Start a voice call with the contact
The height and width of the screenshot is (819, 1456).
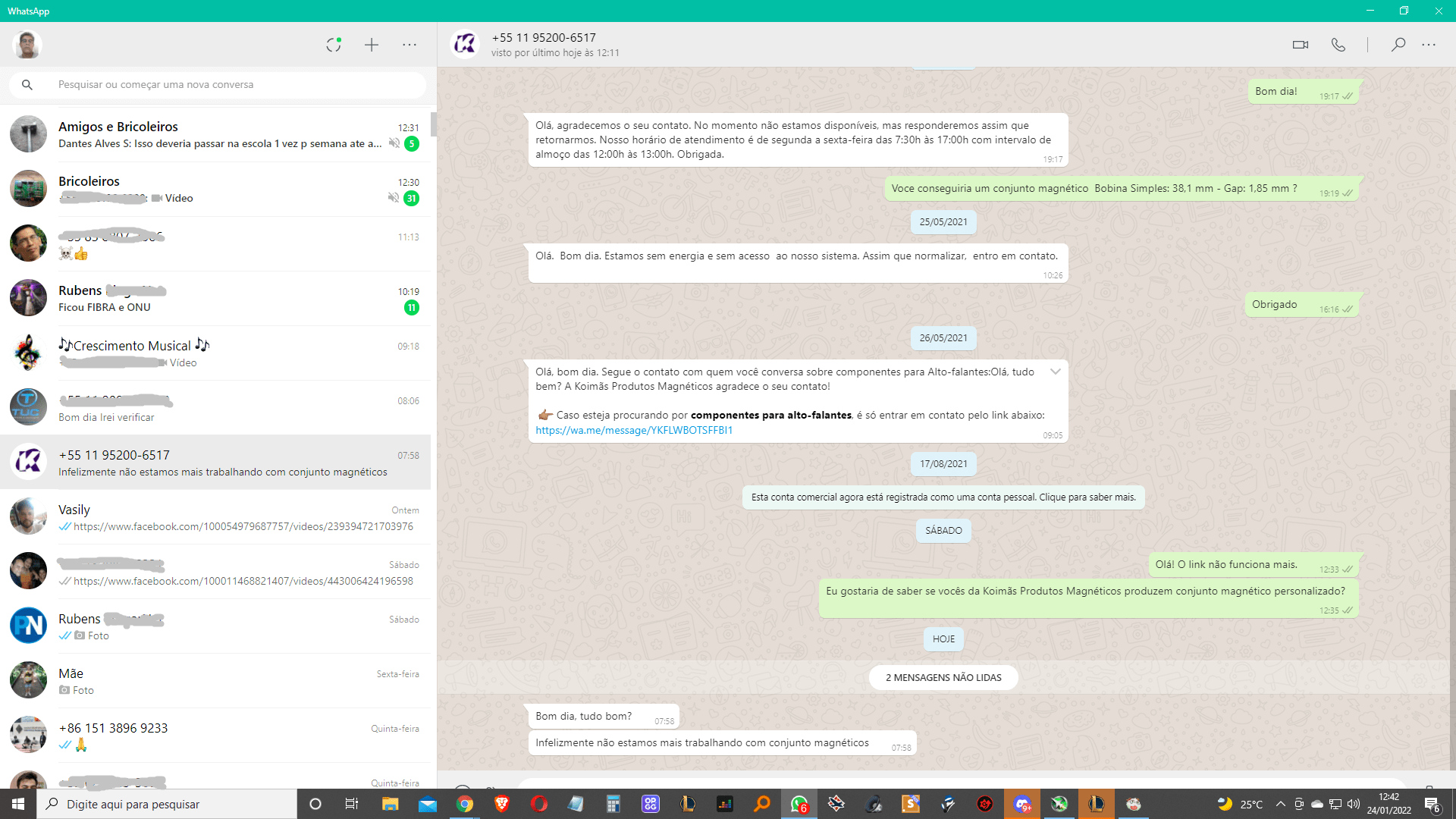tap(1338, 45)
